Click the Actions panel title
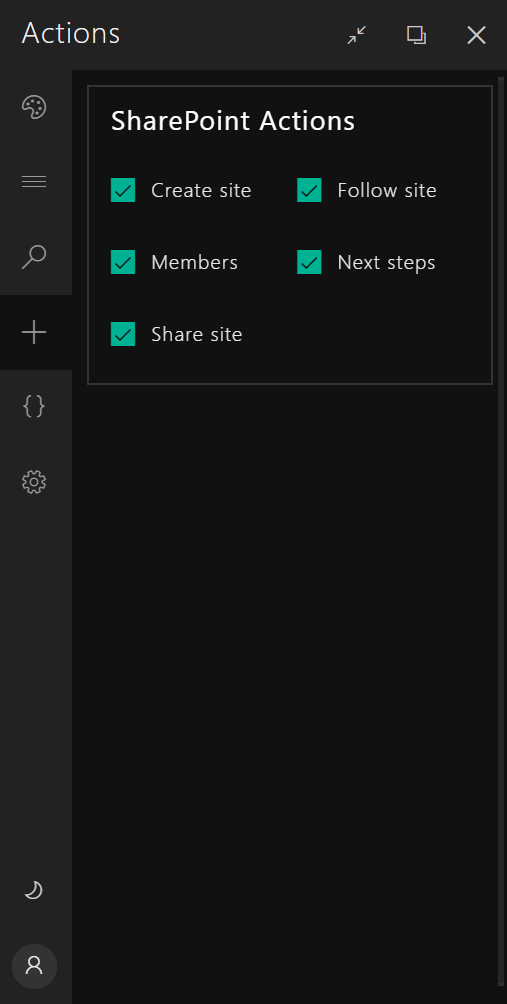The image size is (507, 1004). (70, 33)
